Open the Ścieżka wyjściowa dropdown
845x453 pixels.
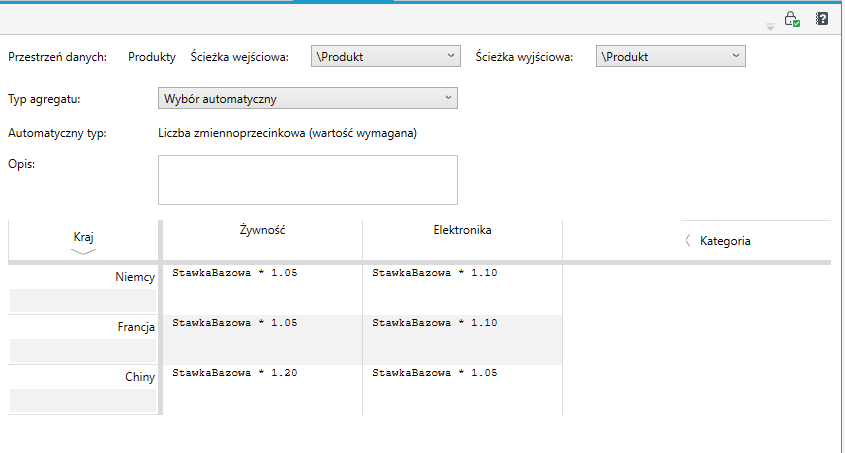pyautogui.click(x=670, y=56)
